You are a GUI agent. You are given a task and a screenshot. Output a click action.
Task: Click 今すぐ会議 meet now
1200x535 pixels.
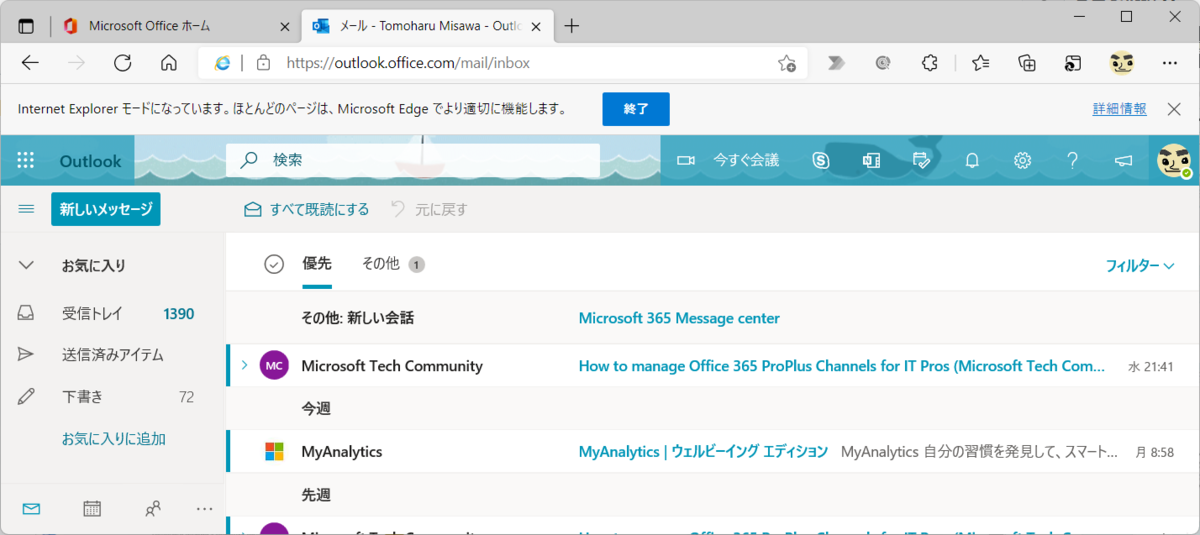click(746, 160)
